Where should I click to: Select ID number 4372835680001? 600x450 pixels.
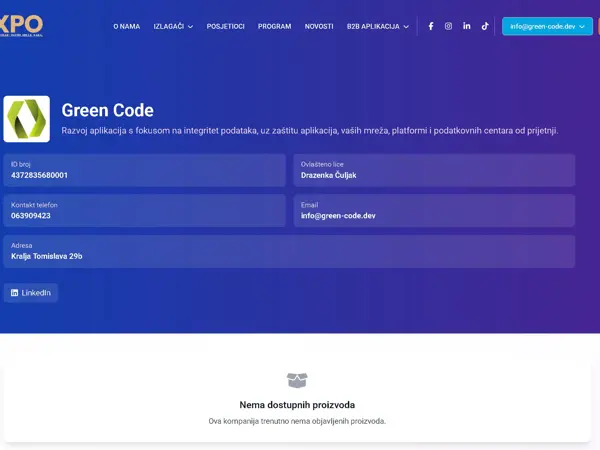click(39, 175)
